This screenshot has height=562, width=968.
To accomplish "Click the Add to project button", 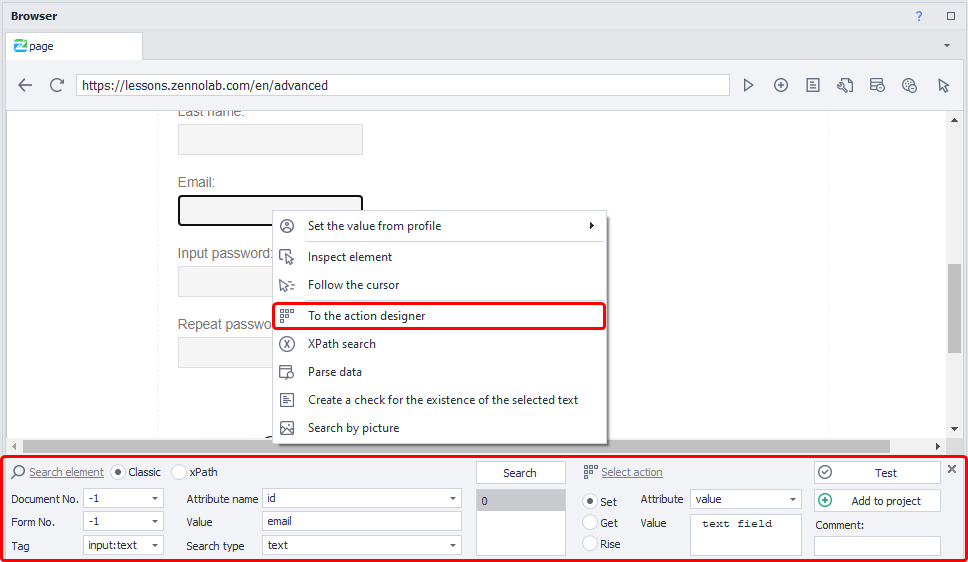I will [x=877, y=501].
